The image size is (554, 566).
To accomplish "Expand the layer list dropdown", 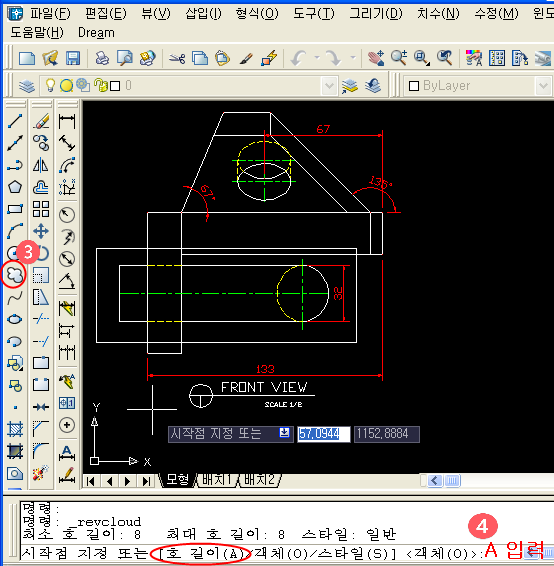I will [329, 86].
